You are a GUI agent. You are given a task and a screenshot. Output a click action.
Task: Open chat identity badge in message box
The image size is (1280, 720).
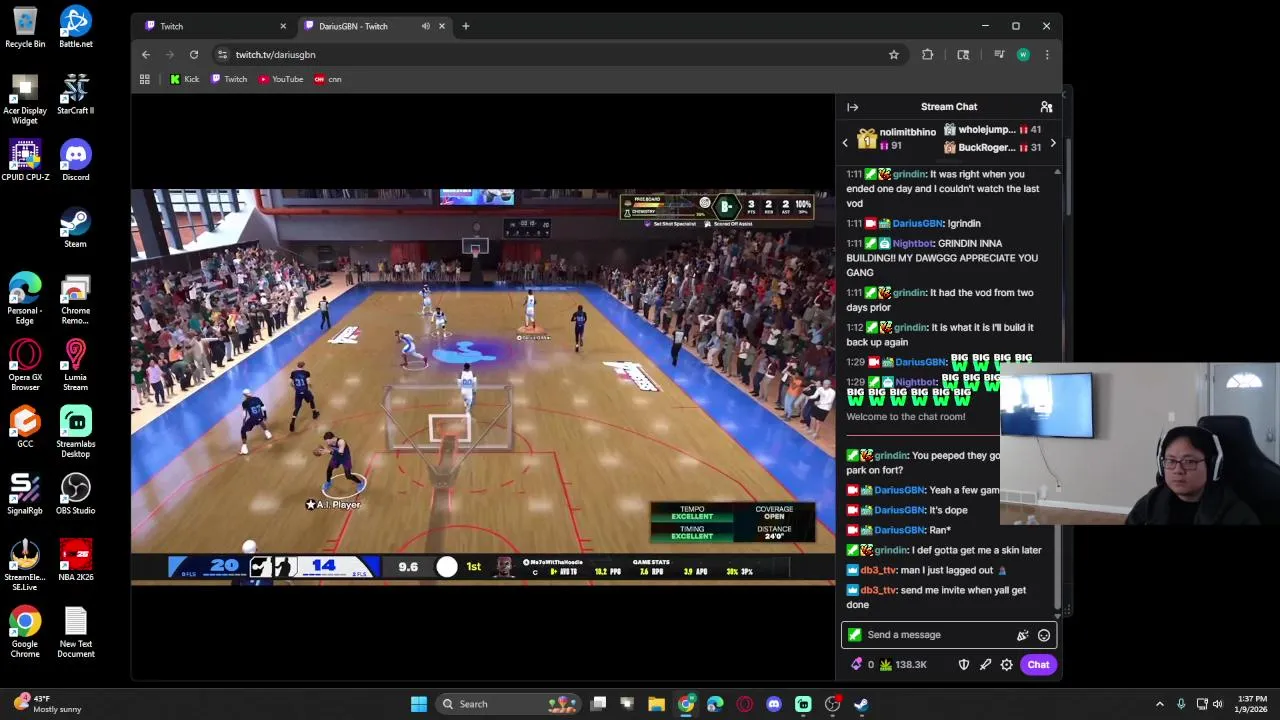click(854, 635)
